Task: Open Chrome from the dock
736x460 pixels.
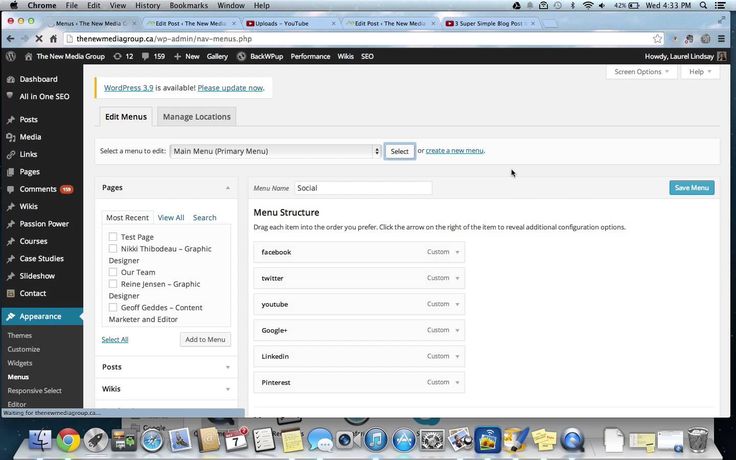Action: (68, 440)
